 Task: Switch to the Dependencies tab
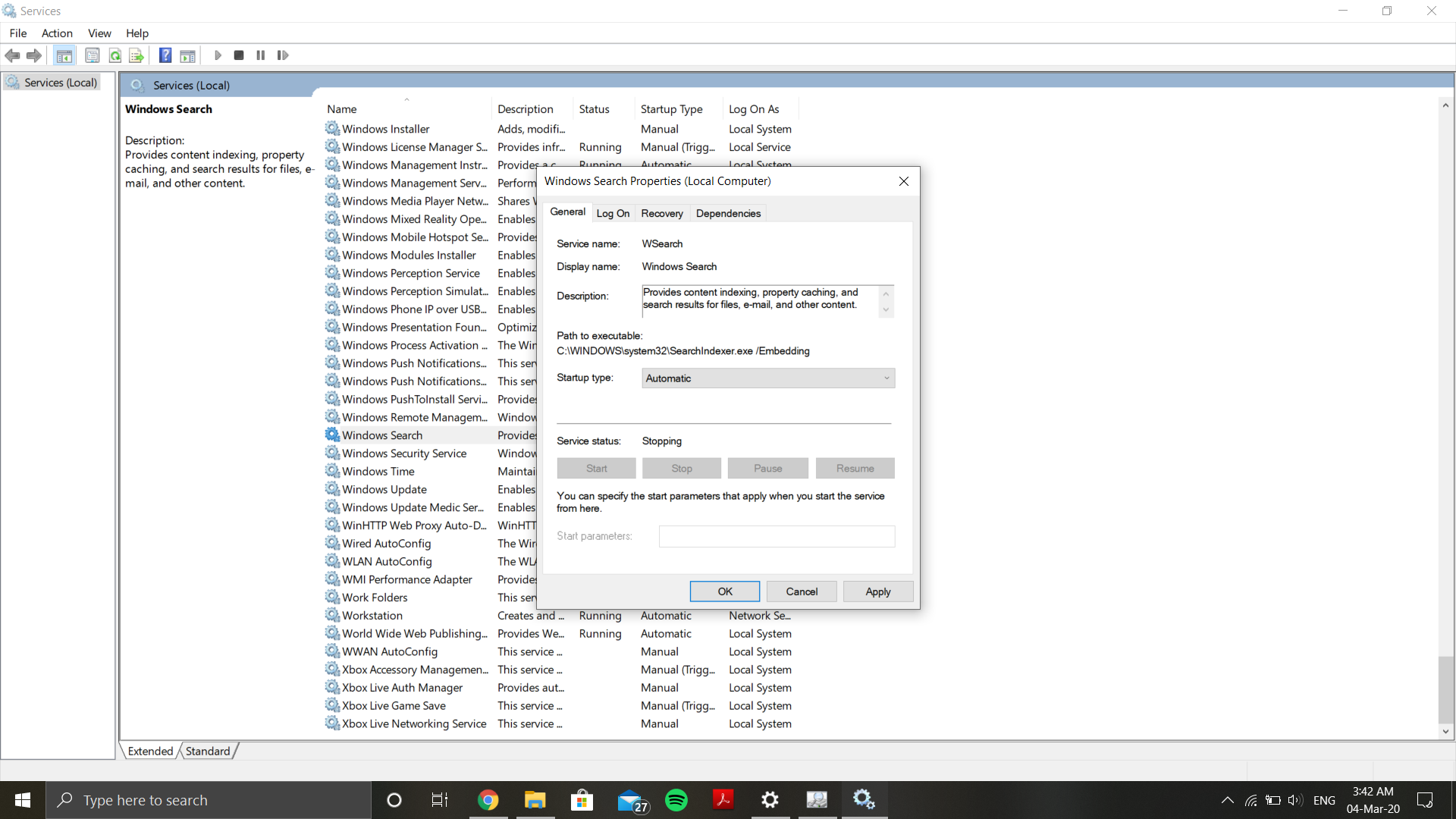click(x=728, y=213)
